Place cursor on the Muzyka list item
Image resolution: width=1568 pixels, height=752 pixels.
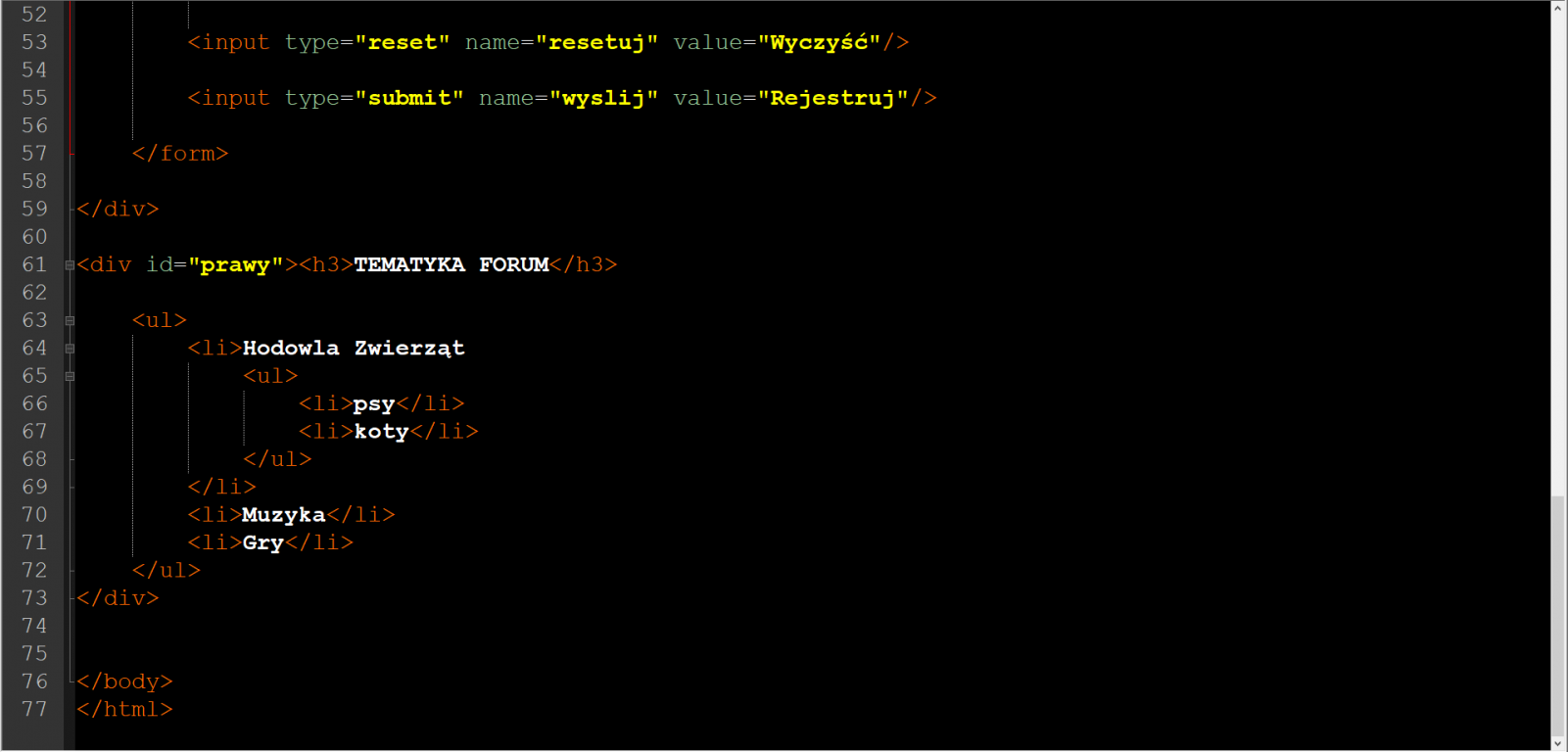pyautogui.click(x=284, y=515)
